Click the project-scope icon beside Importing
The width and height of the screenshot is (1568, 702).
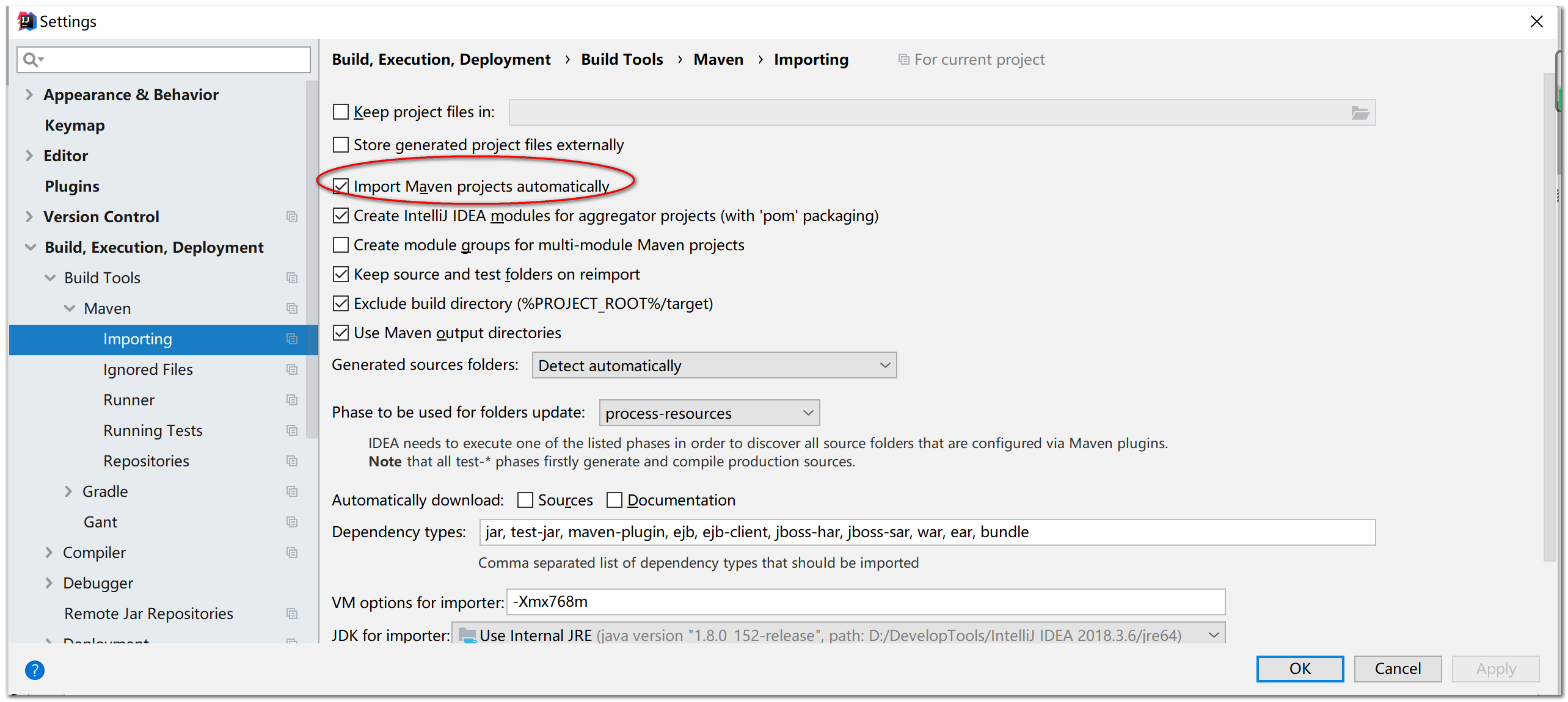[x=292, y=339]
